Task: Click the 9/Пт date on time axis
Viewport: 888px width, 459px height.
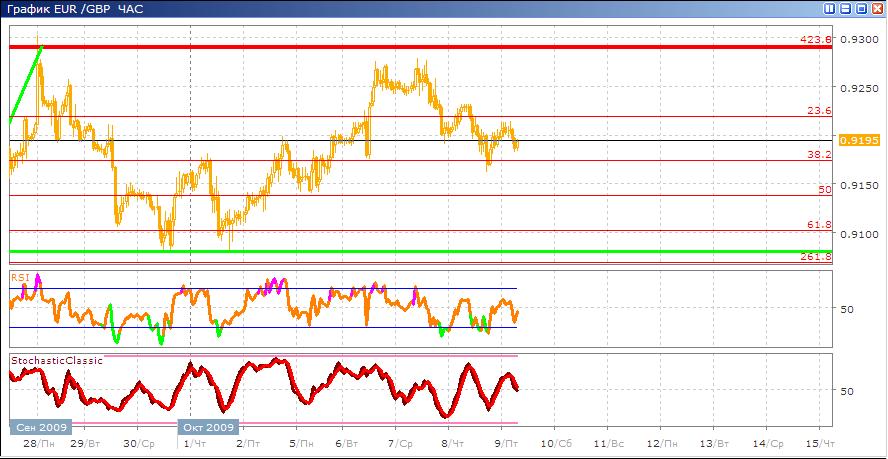Action: 509,442
